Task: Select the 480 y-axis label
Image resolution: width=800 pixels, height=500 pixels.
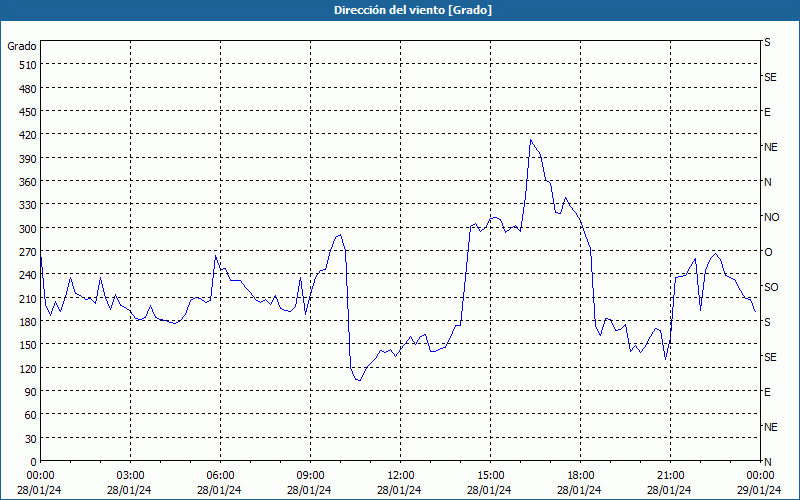Action: coord(29,89)
